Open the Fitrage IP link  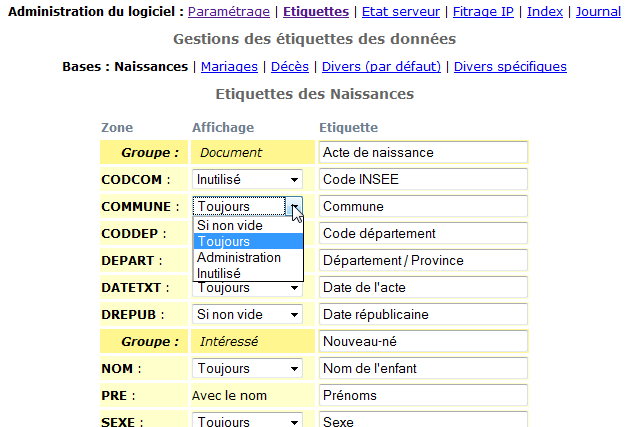click(x=484, y=12)
